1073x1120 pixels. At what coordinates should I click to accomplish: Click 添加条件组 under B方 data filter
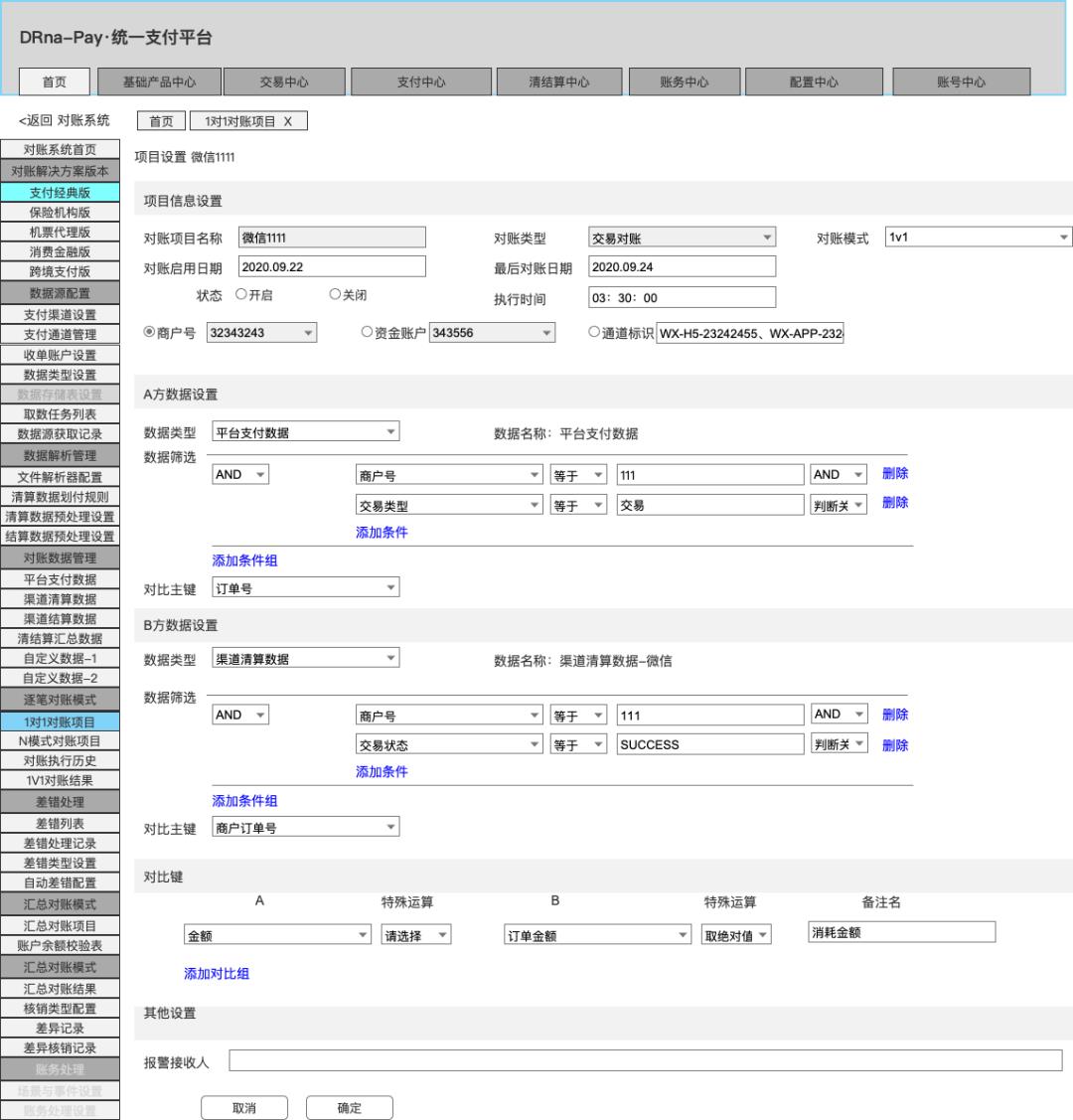(244, 801)
